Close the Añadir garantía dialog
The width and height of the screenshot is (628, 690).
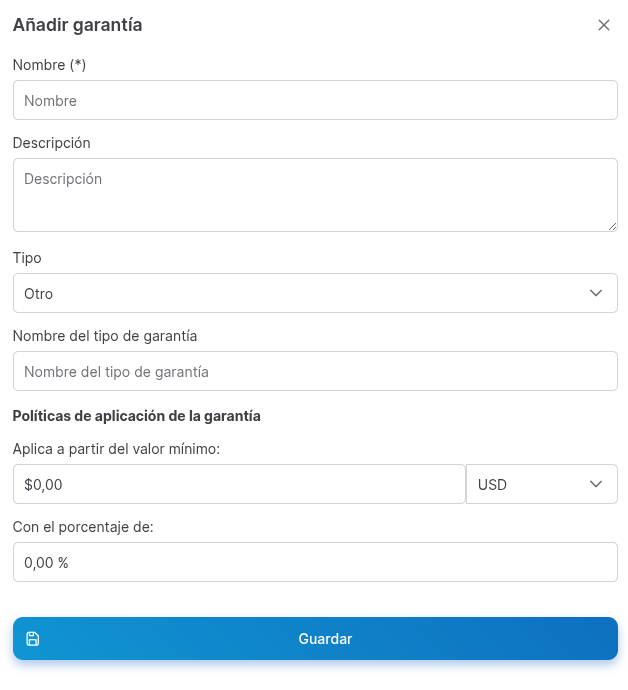pyautogui.click(x=604, y=25)
